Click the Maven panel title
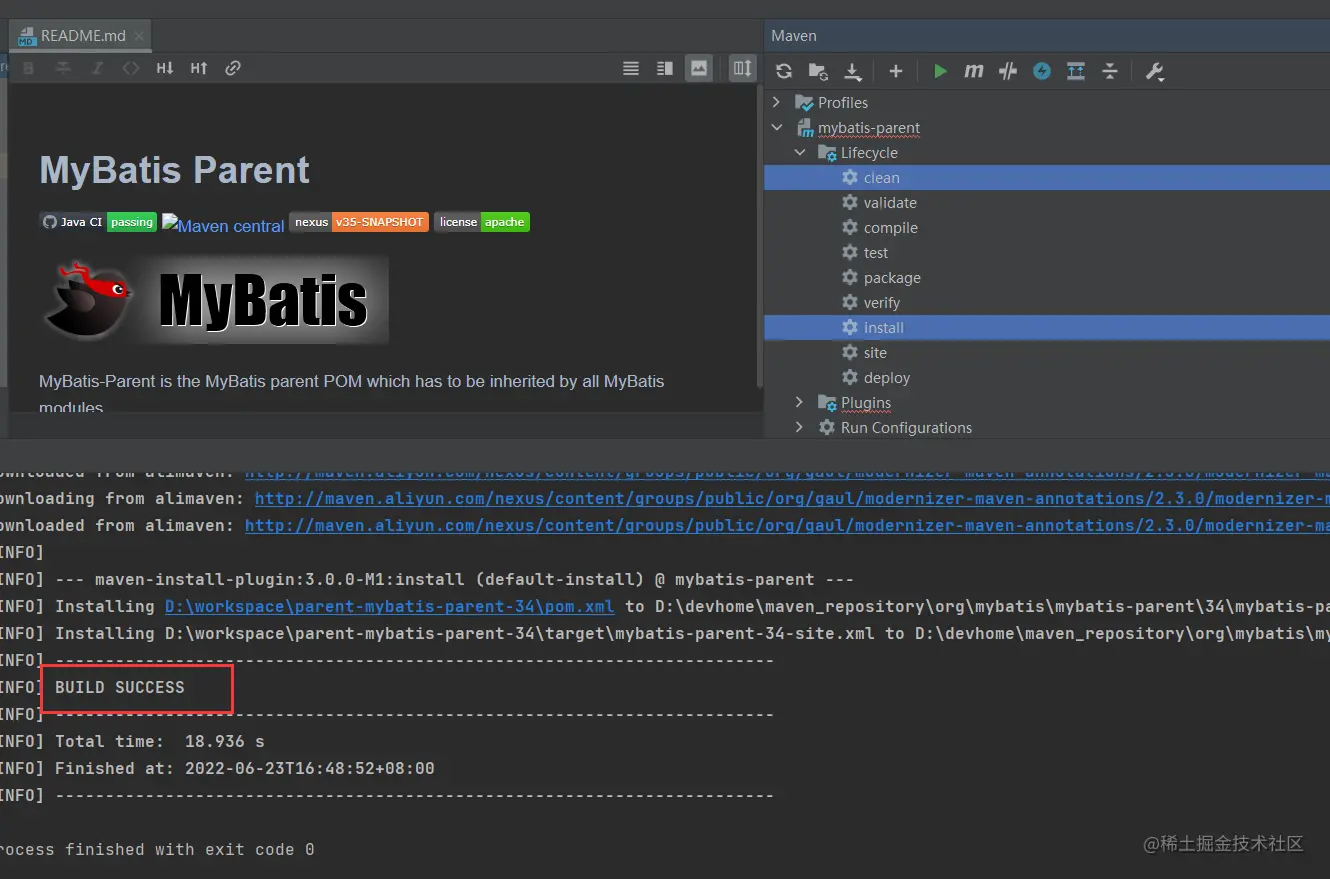 tap(794, 36)
